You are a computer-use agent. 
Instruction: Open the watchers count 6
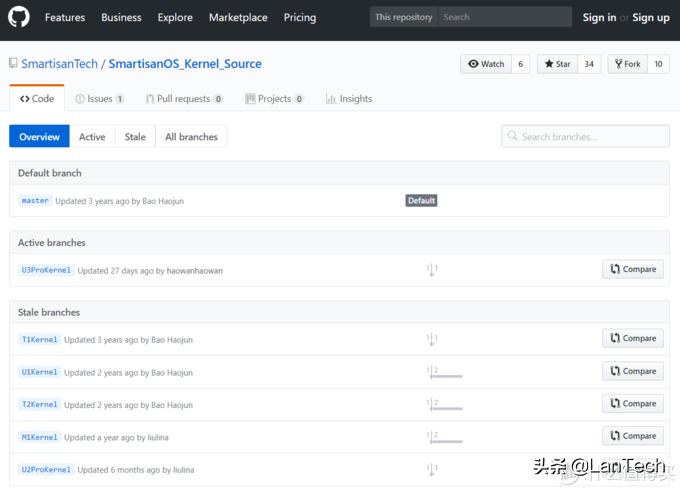(520, 64)
